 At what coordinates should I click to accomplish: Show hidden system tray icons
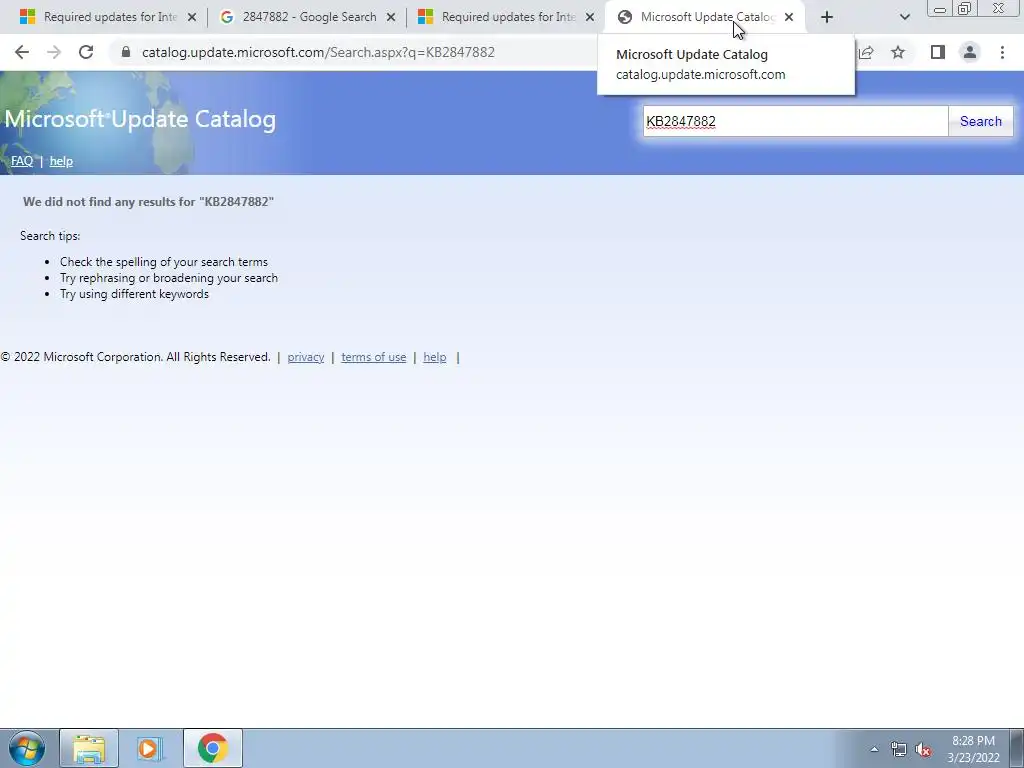874,749
